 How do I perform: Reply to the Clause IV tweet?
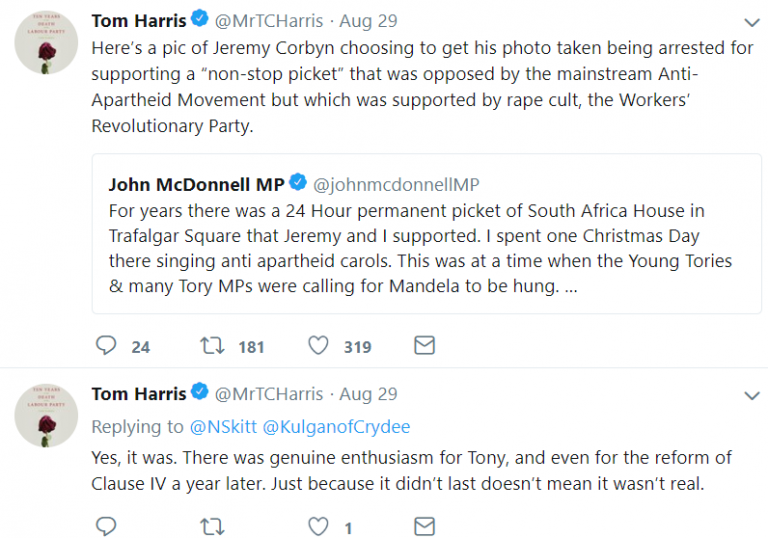point(107,526)
